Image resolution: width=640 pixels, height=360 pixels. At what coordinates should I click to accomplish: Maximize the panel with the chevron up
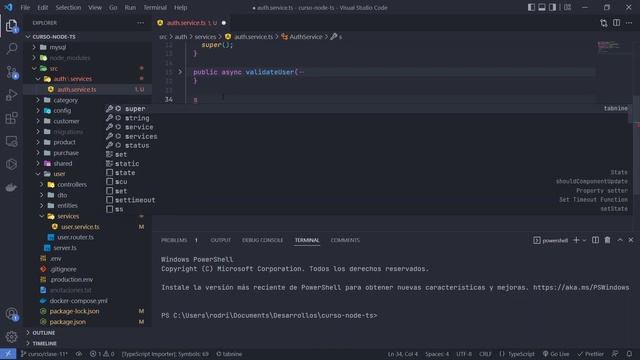620,240
